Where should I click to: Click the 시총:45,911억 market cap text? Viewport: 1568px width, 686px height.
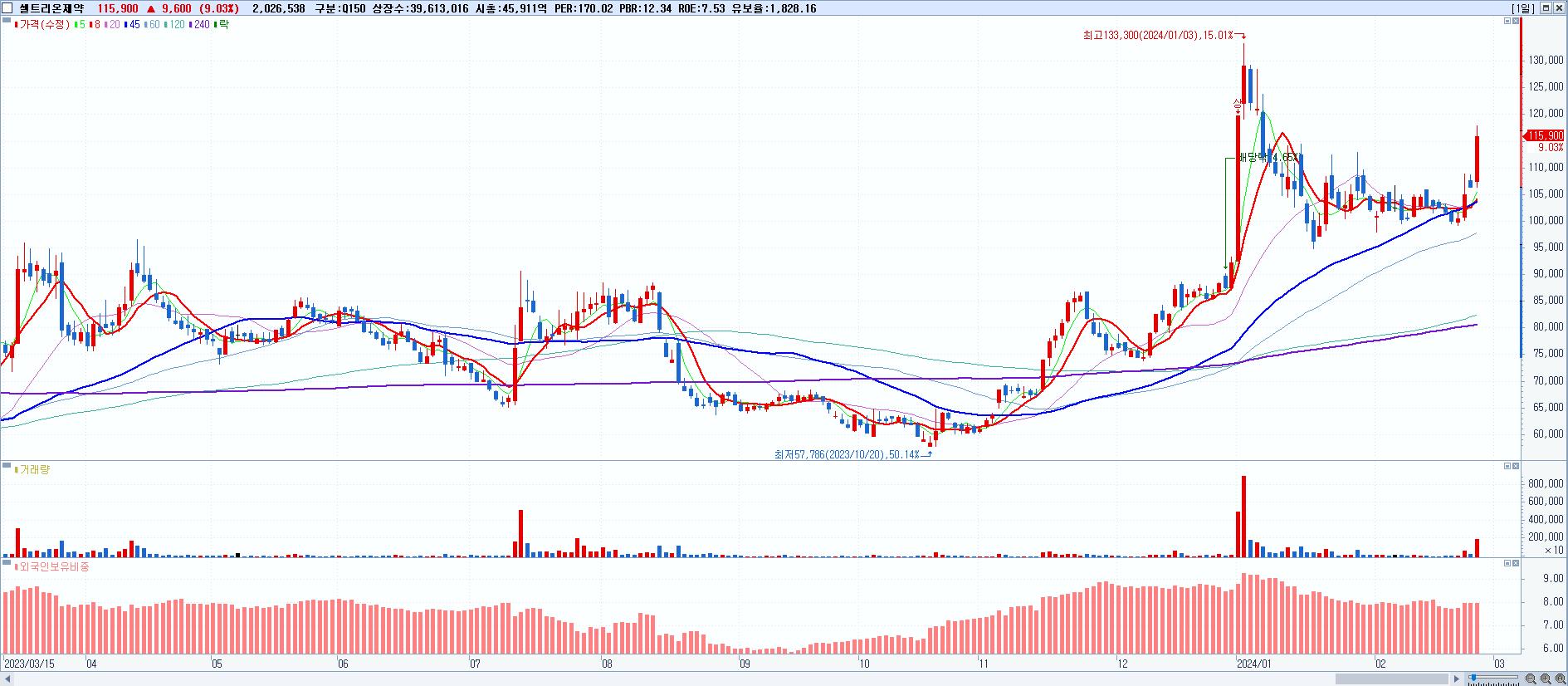(x=510, y=8)
